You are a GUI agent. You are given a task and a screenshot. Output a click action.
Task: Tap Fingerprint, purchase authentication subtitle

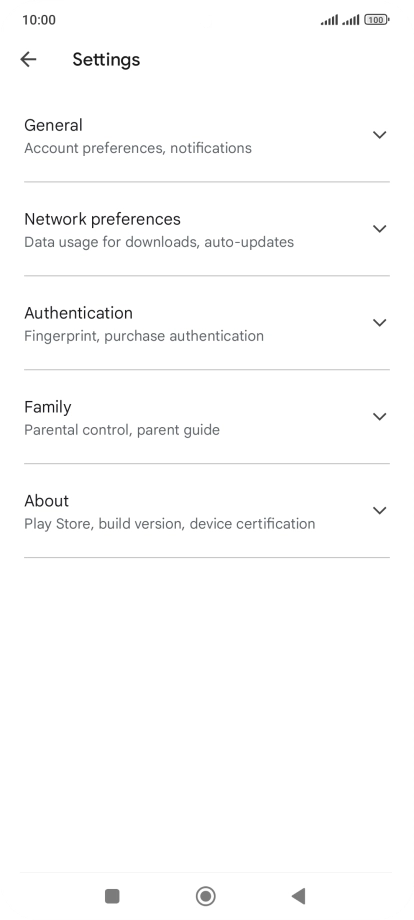[144, 336]
